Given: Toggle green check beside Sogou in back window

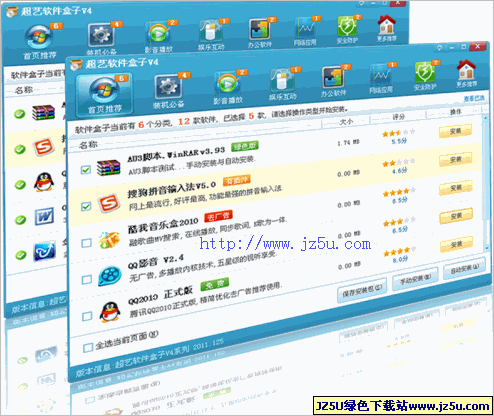Looking at the screenshot, I should pos(20,149).
